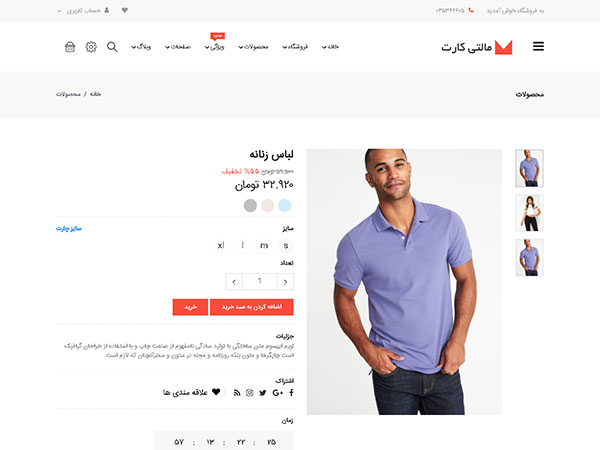
Task: Select size xl option
Action: click(221, 246)
